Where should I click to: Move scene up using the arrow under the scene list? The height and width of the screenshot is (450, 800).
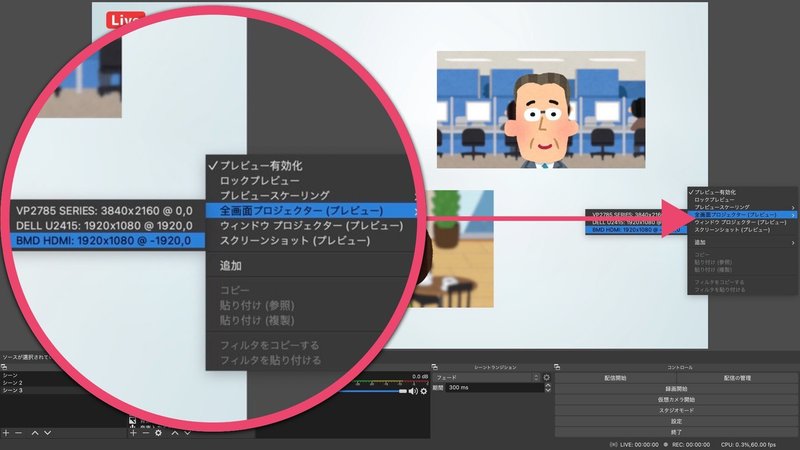pyautogui.click(x=35, y=433)
